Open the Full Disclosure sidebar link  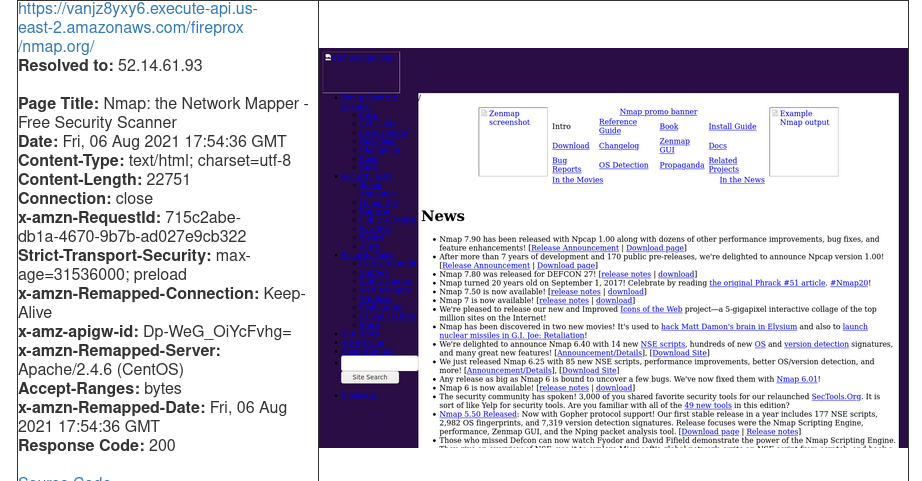pos(388,220)
